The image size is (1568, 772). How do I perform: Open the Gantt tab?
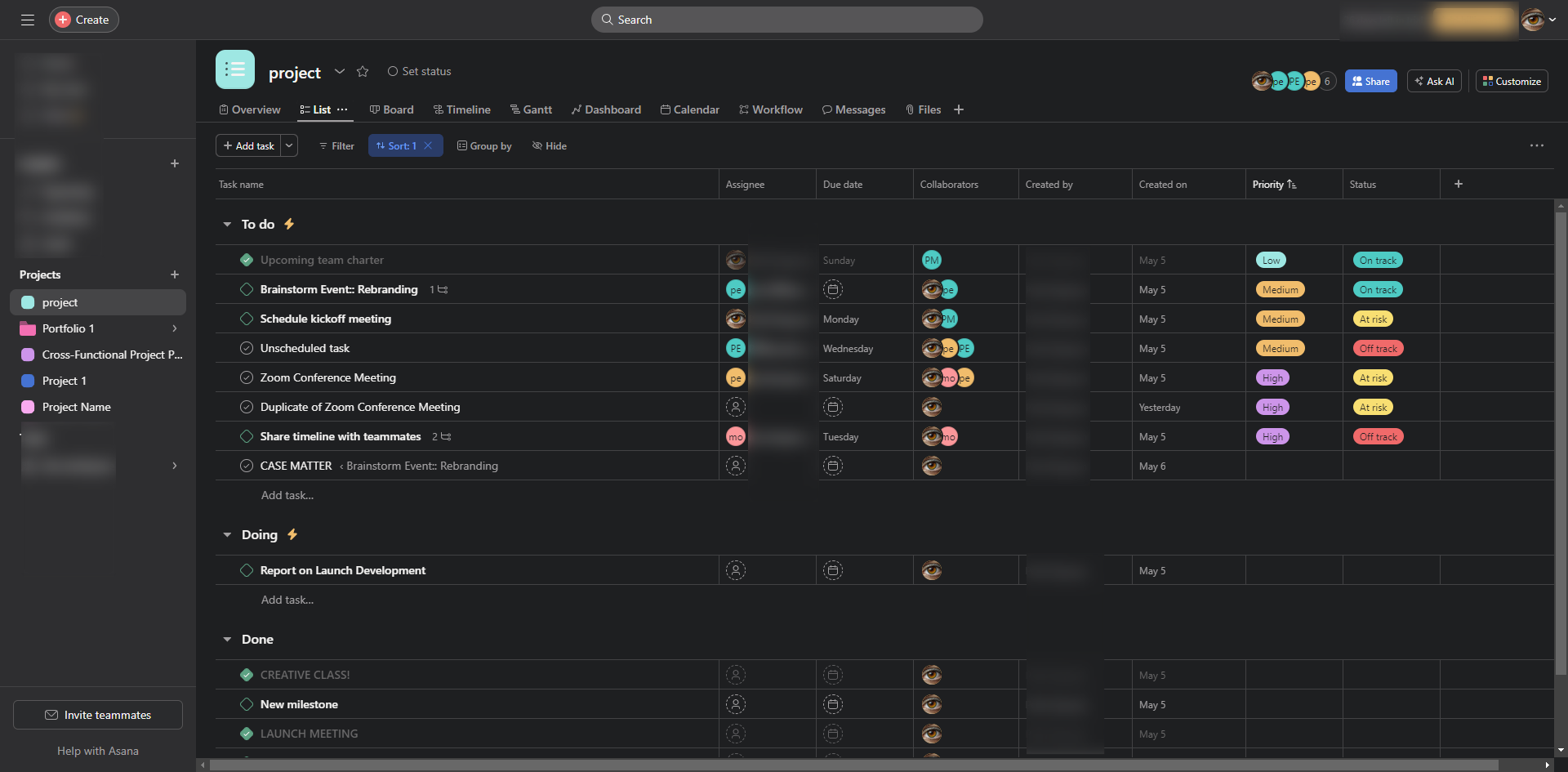(x=531, y=109)
